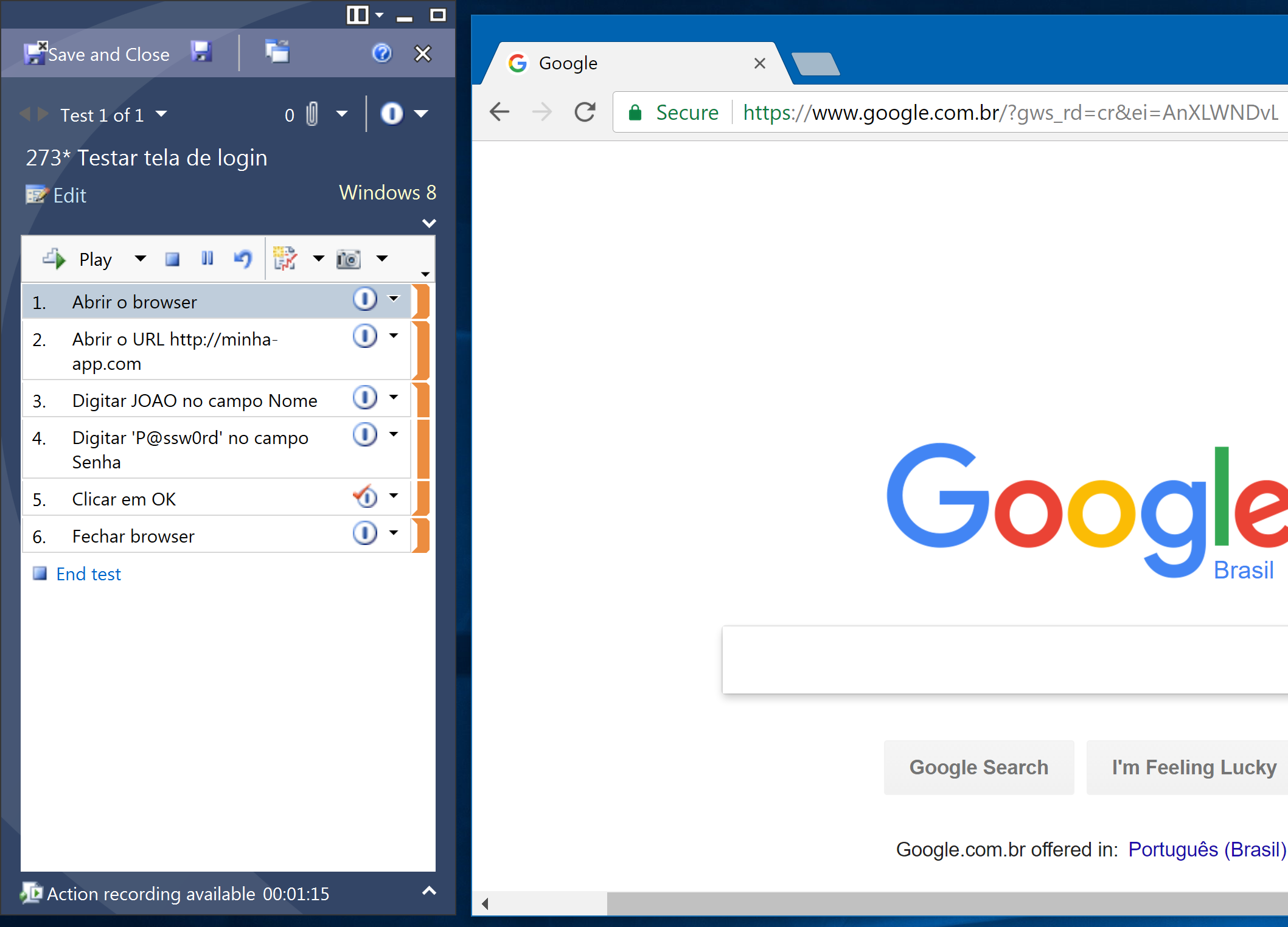Open the toolbar overflow arrow

tap(425, 274)
